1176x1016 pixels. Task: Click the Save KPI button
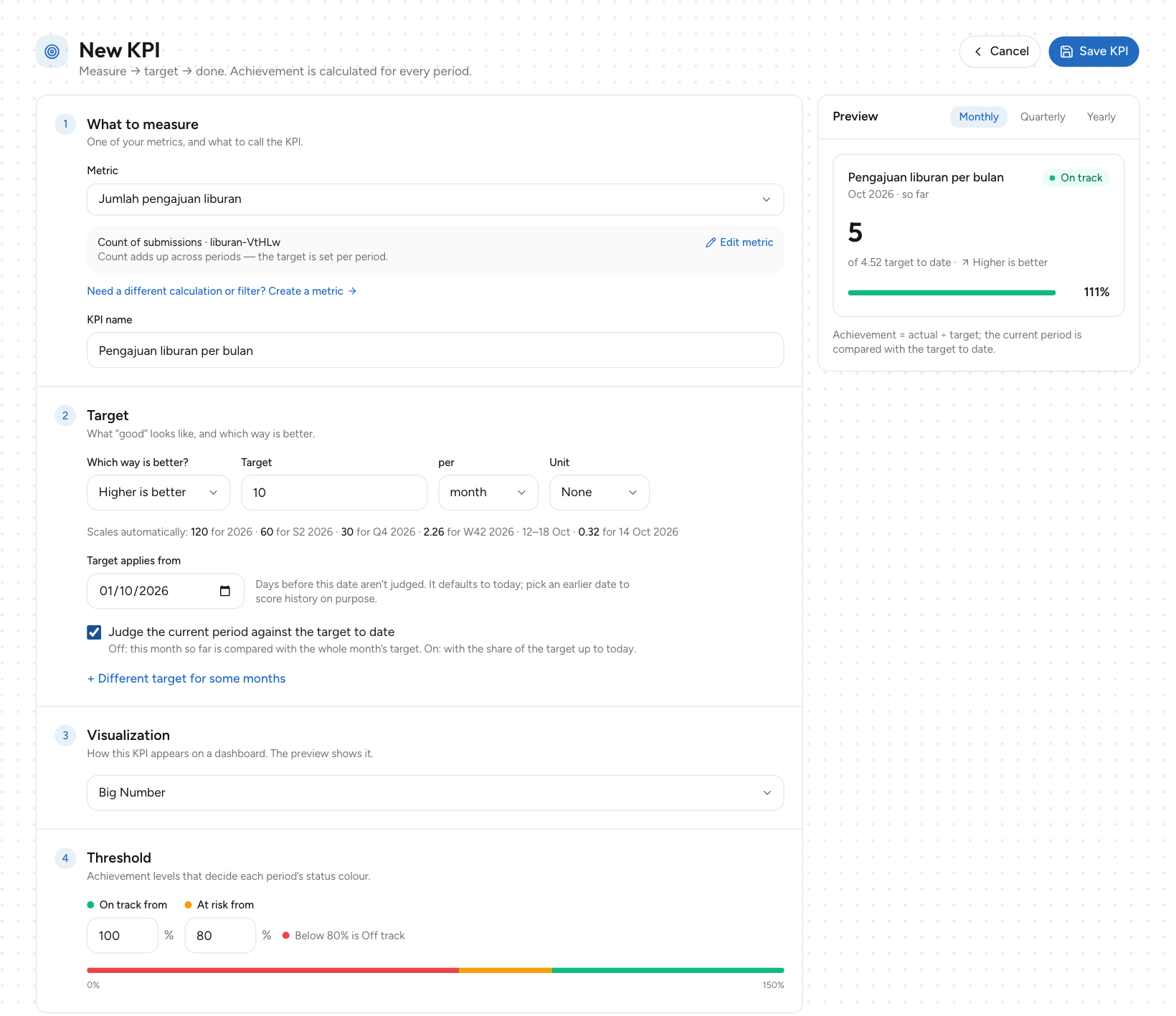click(1094, 52)
